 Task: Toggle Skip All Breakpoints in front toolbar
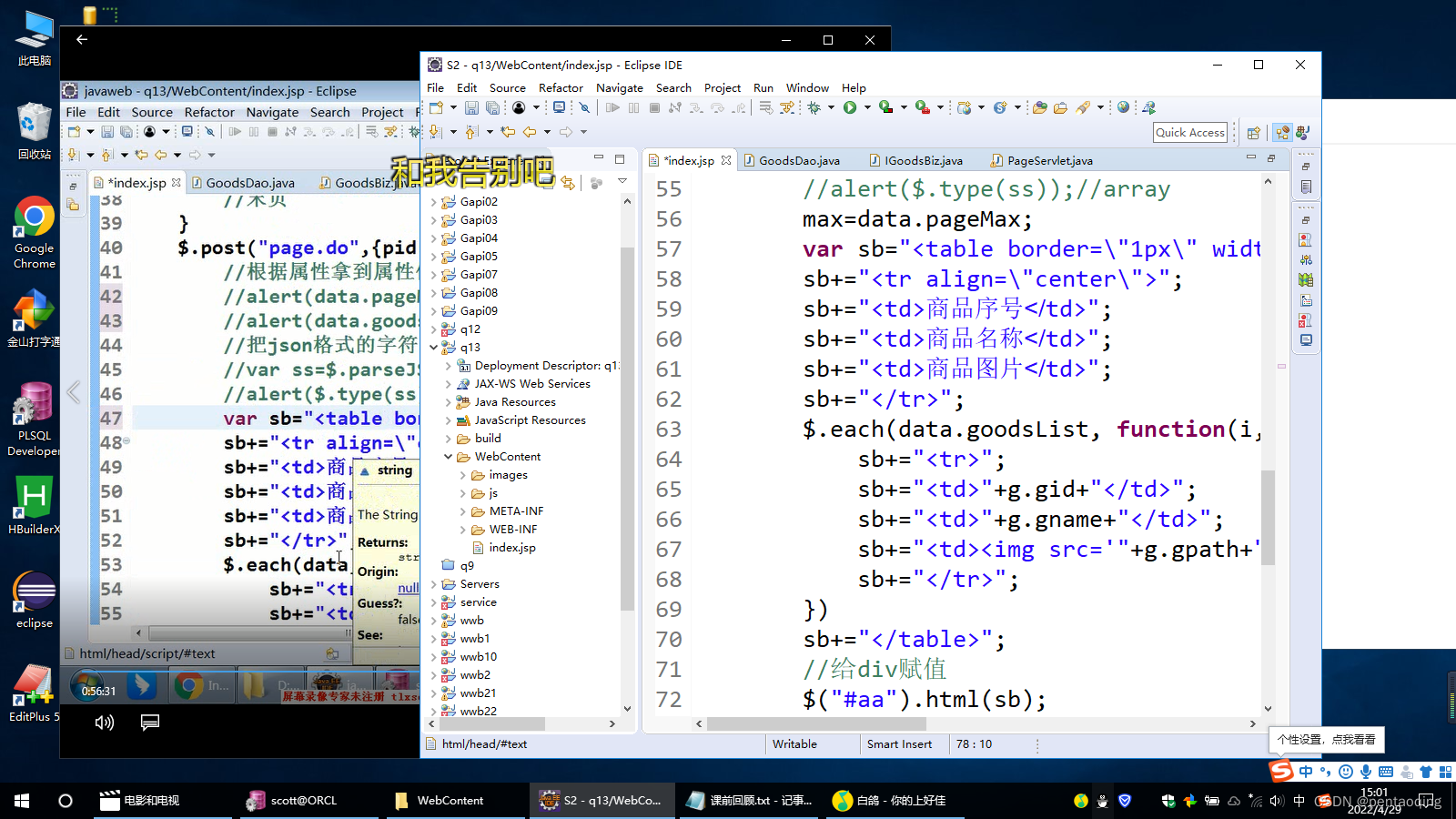click(x=584, y=107)
